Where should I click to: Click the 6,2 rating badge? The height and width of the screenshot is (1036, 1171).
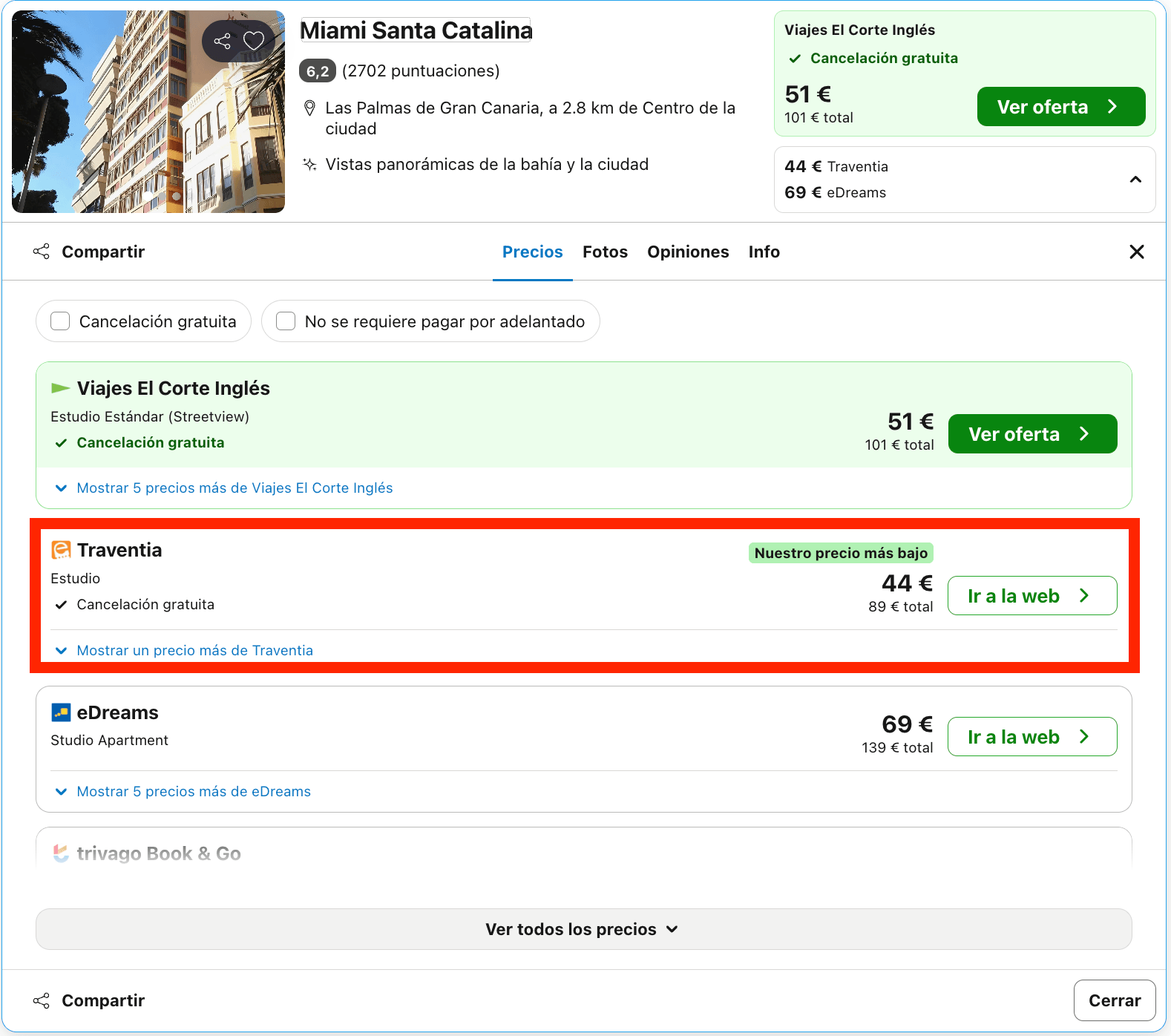click(x=318, y=71)
